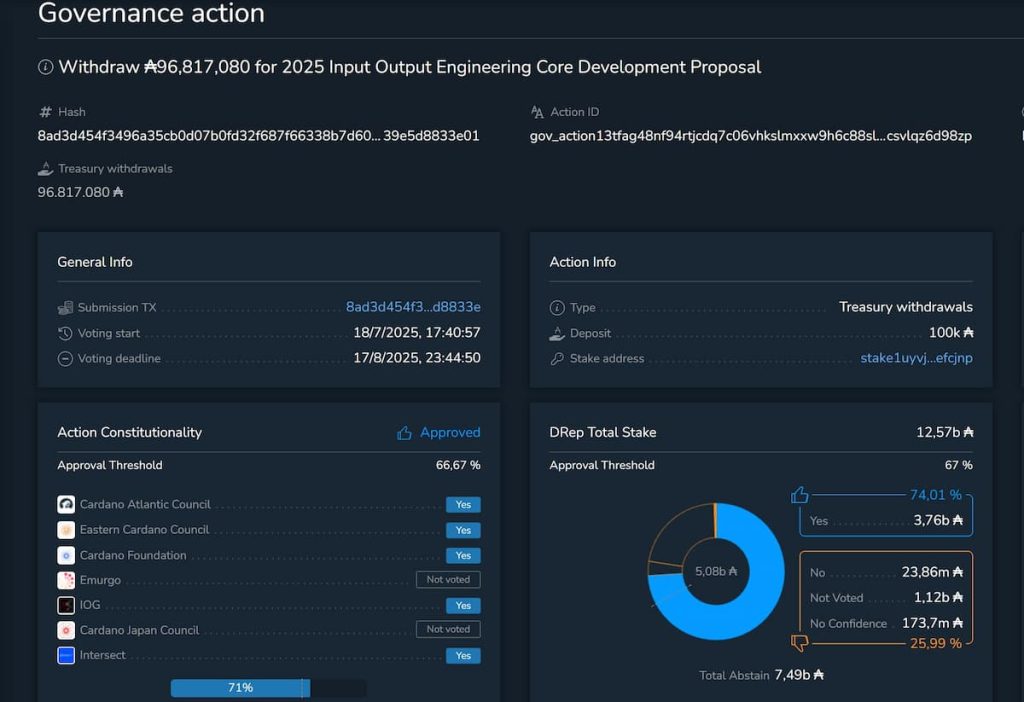Click the thumbs-up icon above Yes votes

(x=799, y=495)
